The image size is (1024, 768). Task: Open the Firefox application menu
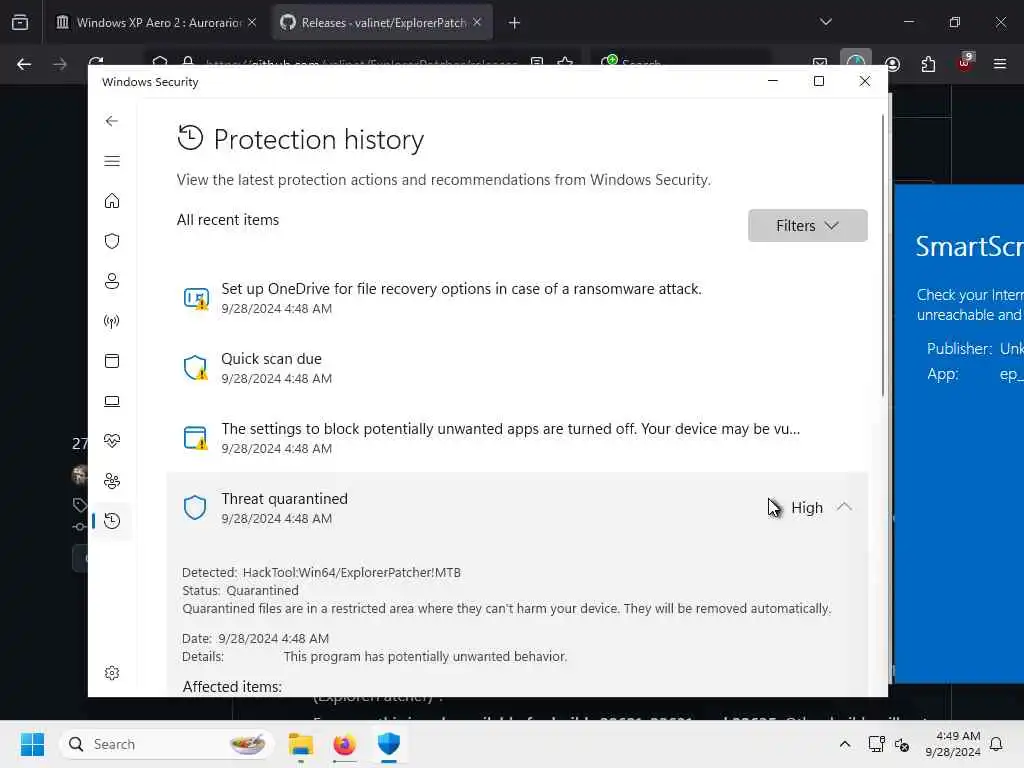[x=1000, y=64]
